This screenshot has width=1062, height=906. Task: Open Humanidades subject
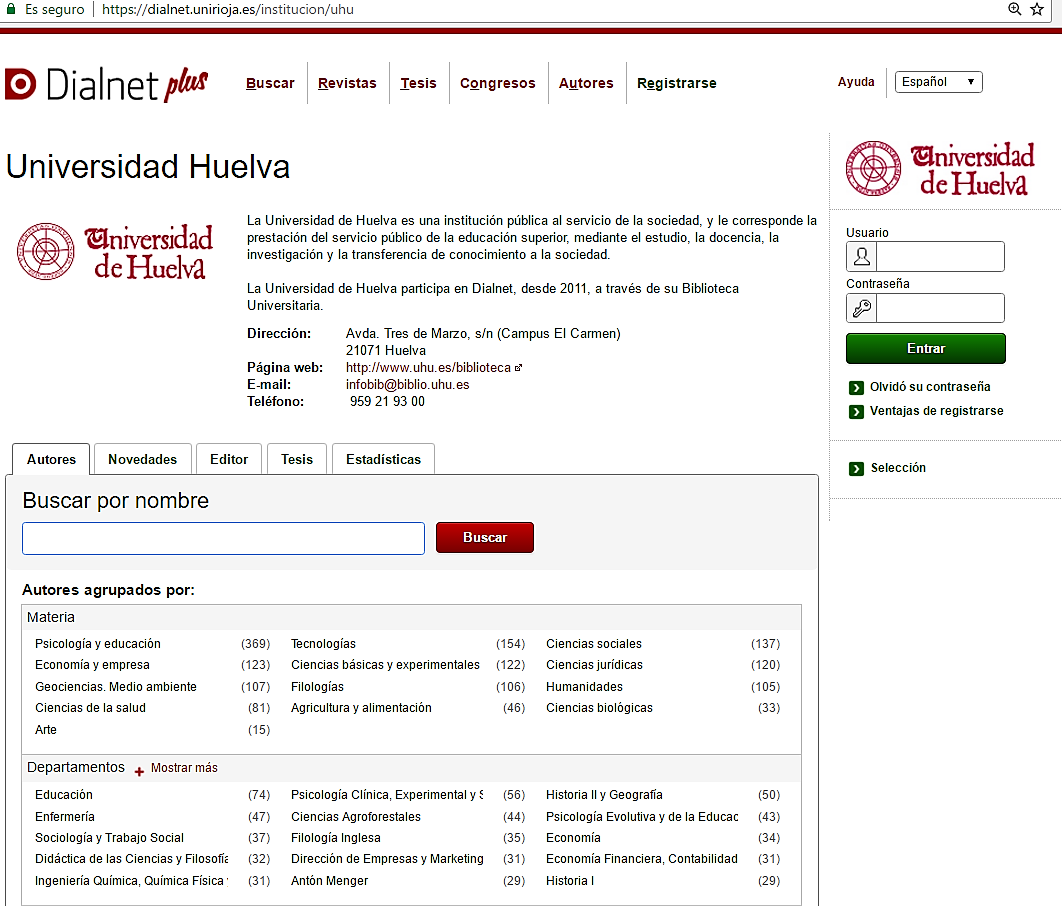click(584, 687)
